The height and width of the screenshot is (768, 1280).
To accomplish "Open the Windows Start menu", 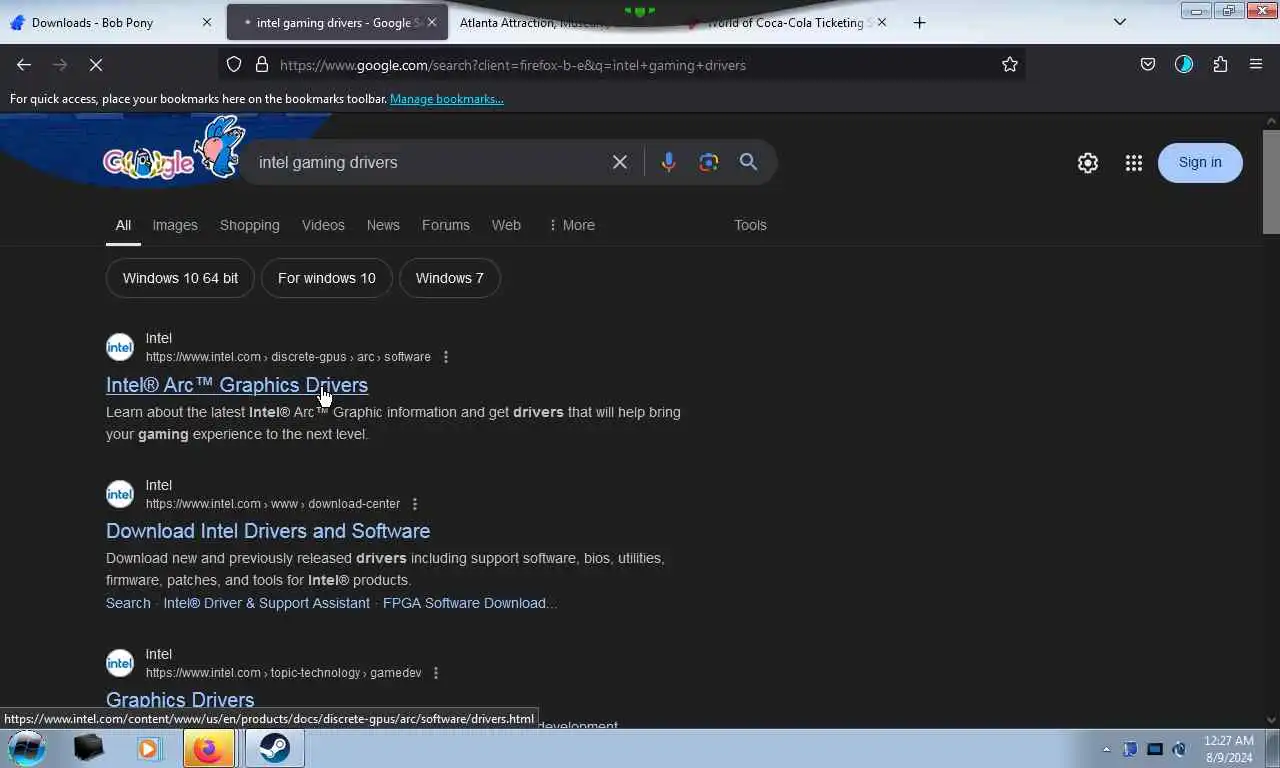I will tap(27, 748).
